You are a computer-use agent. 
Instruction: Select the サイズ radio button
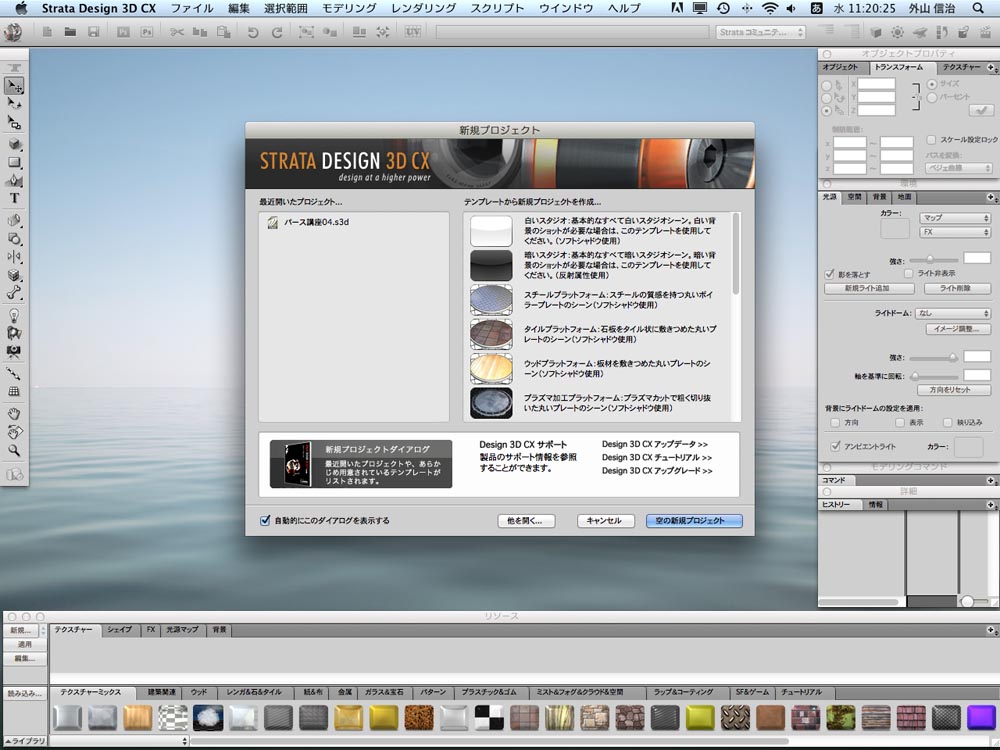(932, 84)
